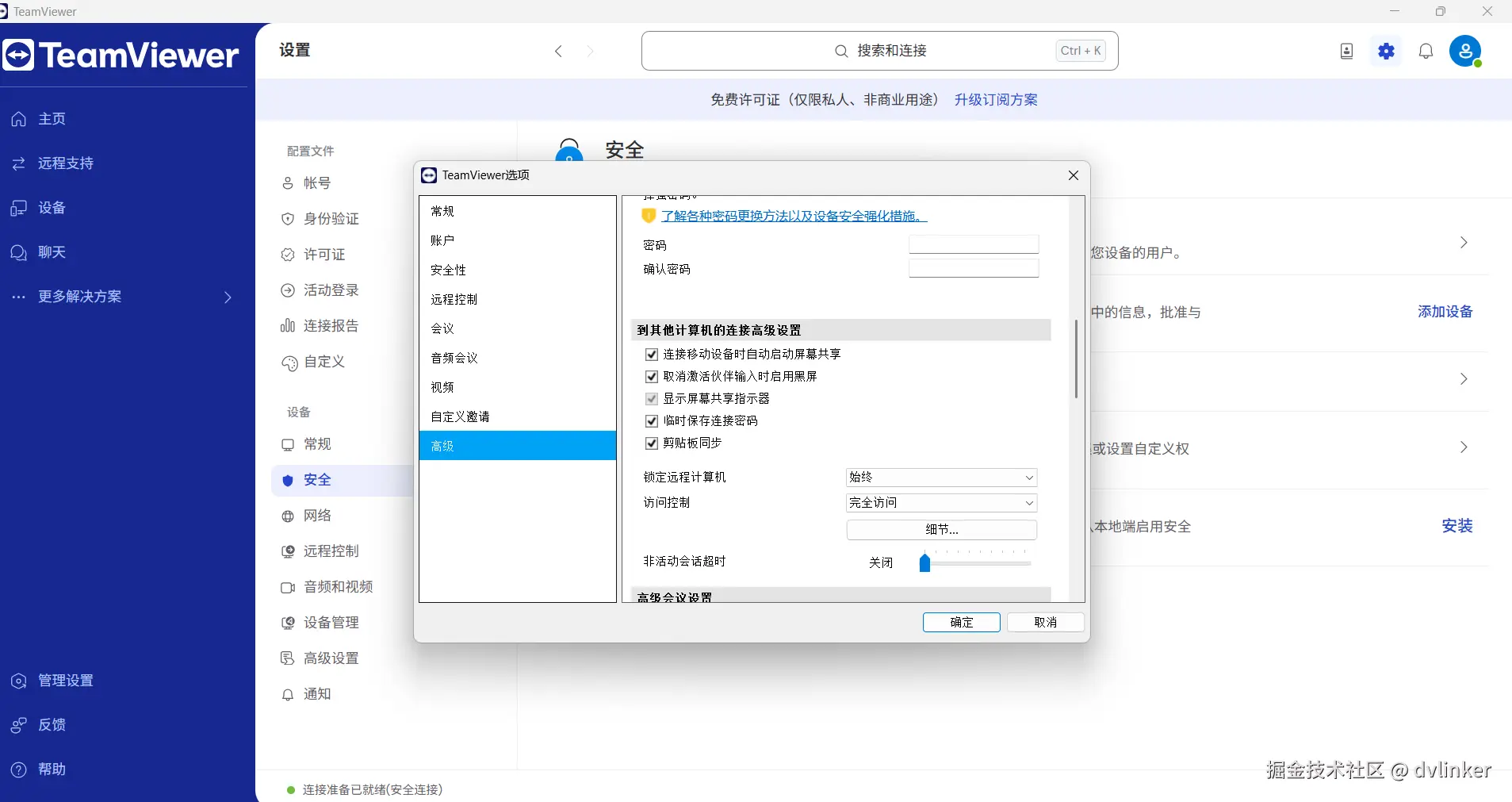Expand the 您设备的用户 row chevron
This screenshot has height=802, width=1512.
1464,243
